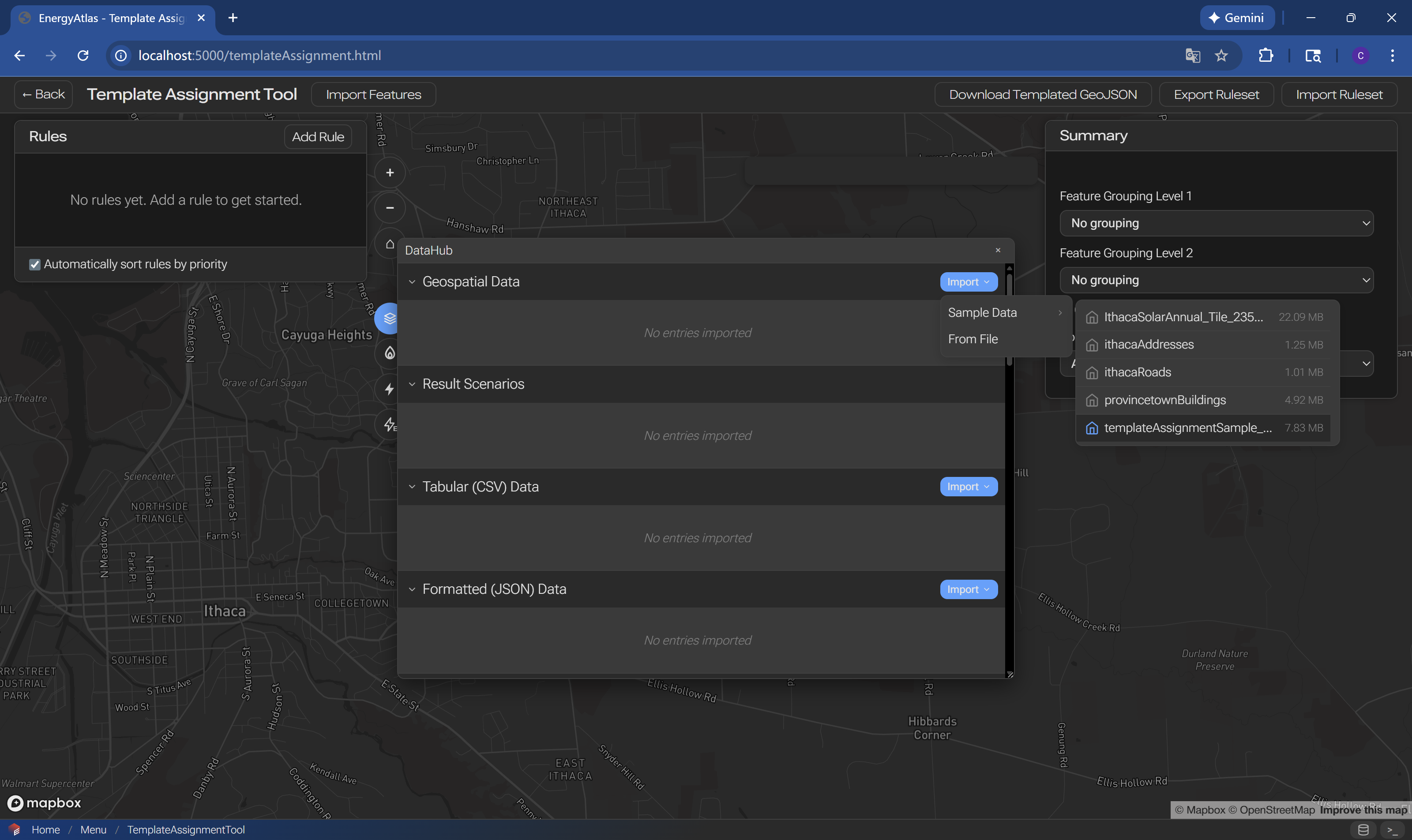Viewport: 1412px width, 840px height.
Task: Collapse the Tabular (CSV) Data section
Action: (x=412, y=487)
